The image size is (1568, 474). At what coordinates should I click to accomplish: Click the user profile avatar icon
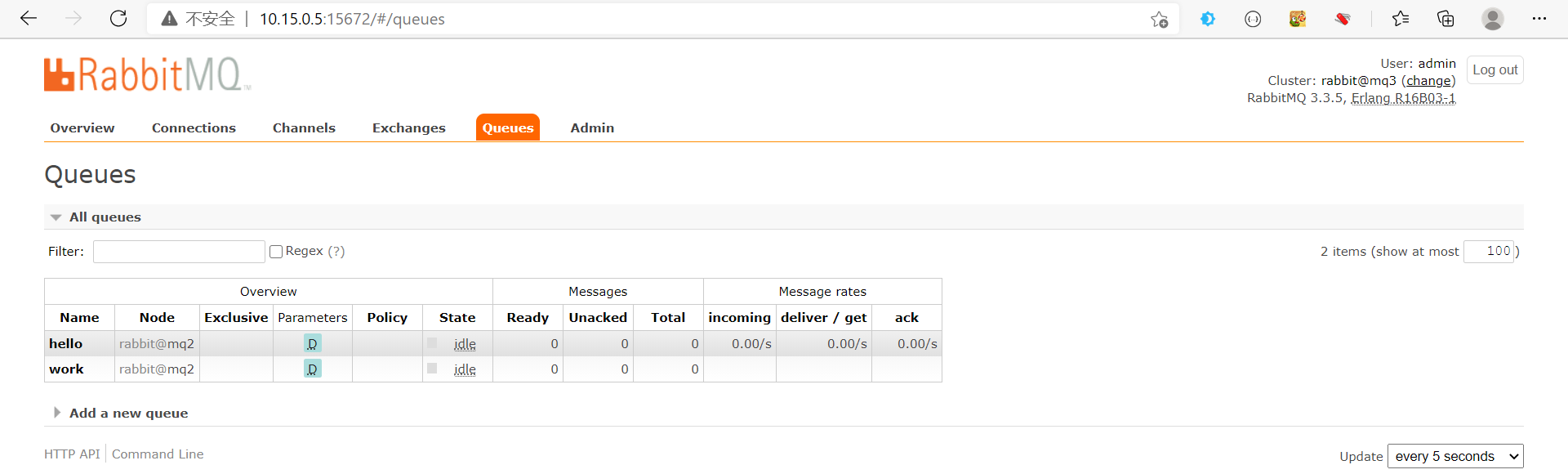tap(1492, 19)
